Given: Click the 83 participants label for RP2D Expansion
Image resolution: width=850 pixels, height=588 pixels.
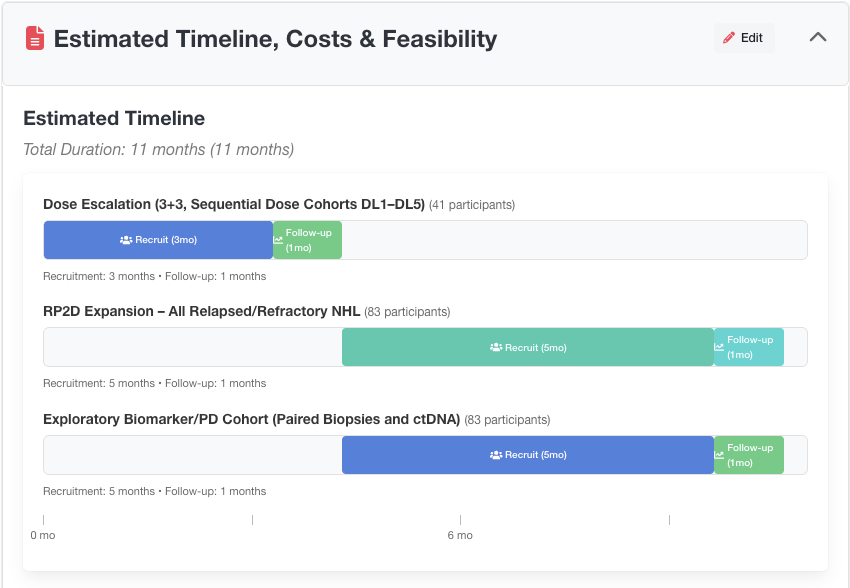Looking at the screenshot, I should pos(407,312).
